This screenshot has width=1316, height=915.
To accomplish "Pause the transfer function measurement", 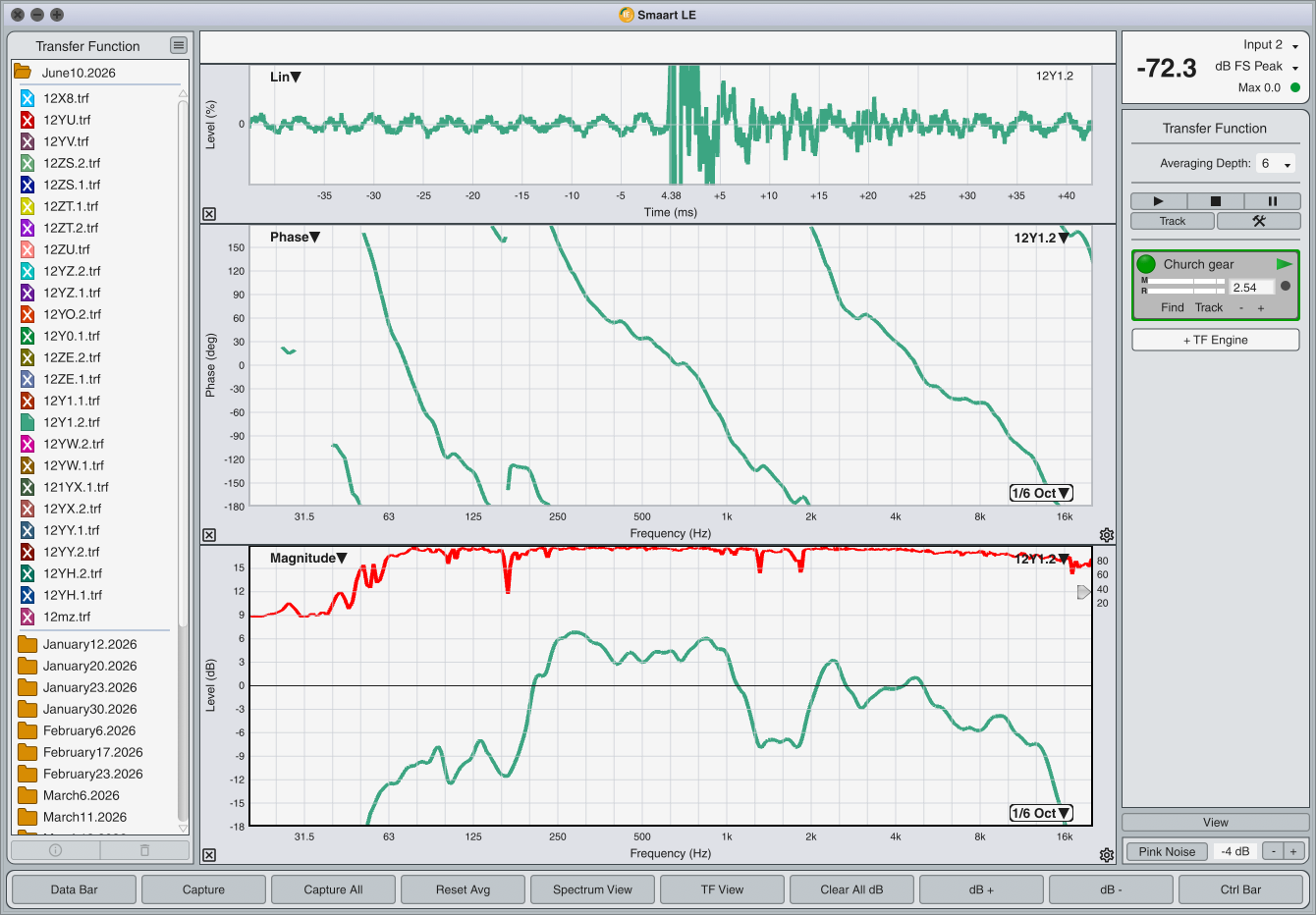I will pos(1272,201).
